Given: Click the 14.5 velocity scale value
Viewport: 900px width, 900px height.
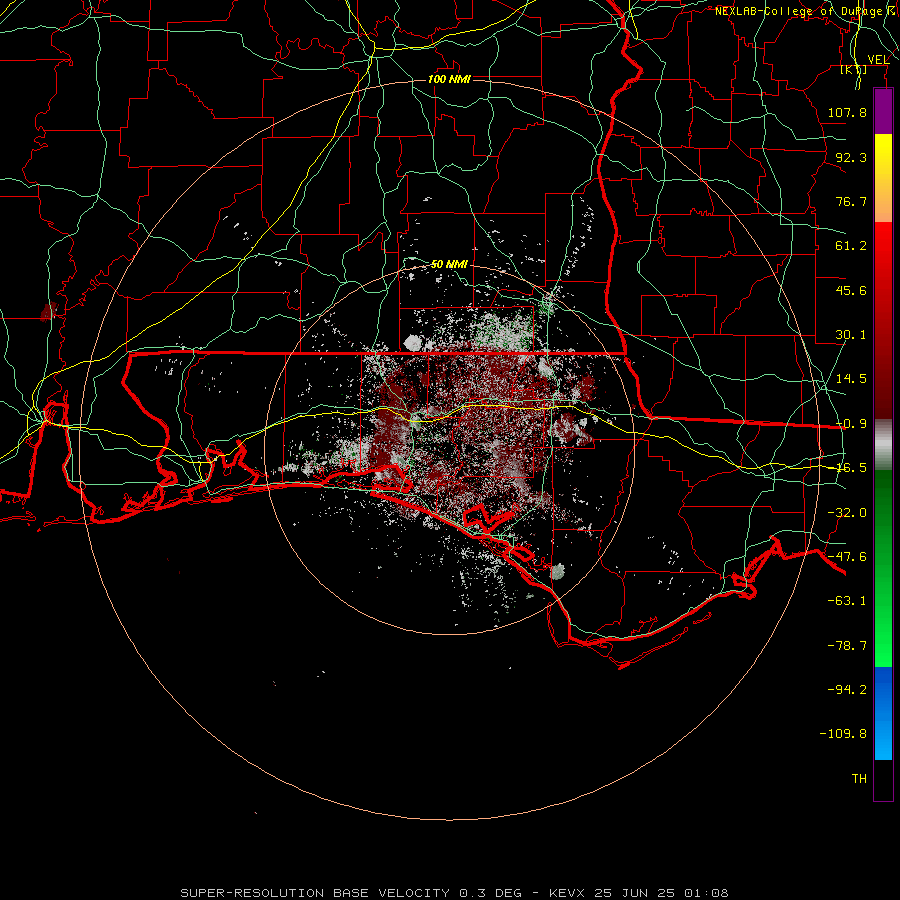Looking at the screenshot, I should (851, 379).
